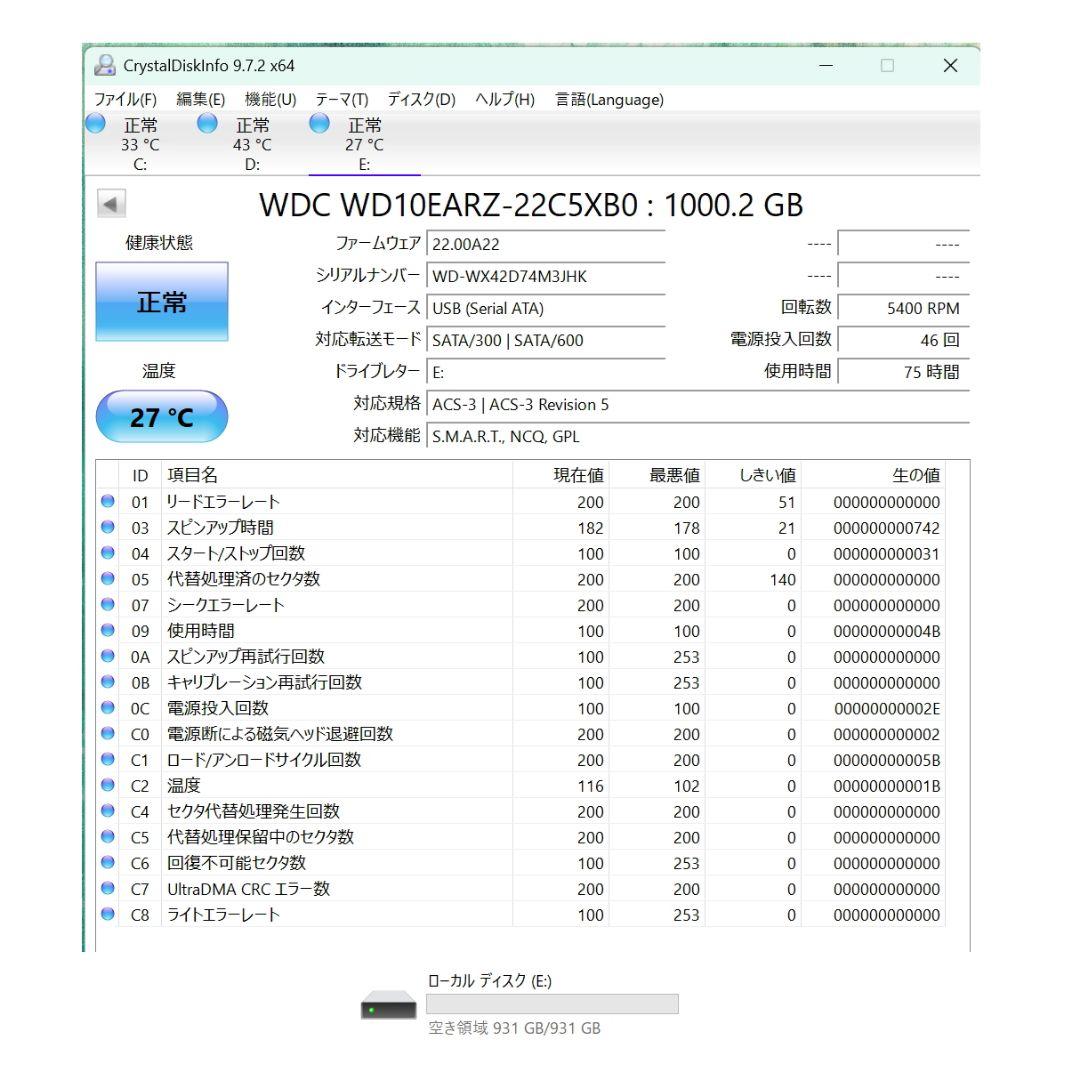Click the E: disk usage capacity bar
Image resolution: width=1071 pixels, height=1080 pixels.
(552, 1004)
